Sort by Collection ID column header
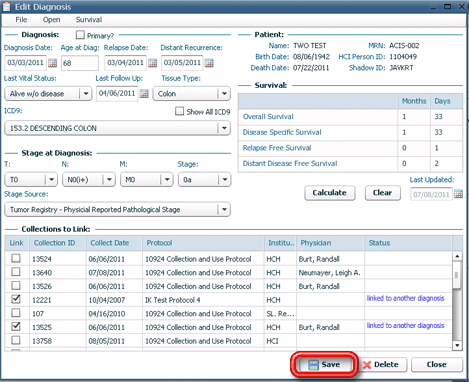 point(58,243)
